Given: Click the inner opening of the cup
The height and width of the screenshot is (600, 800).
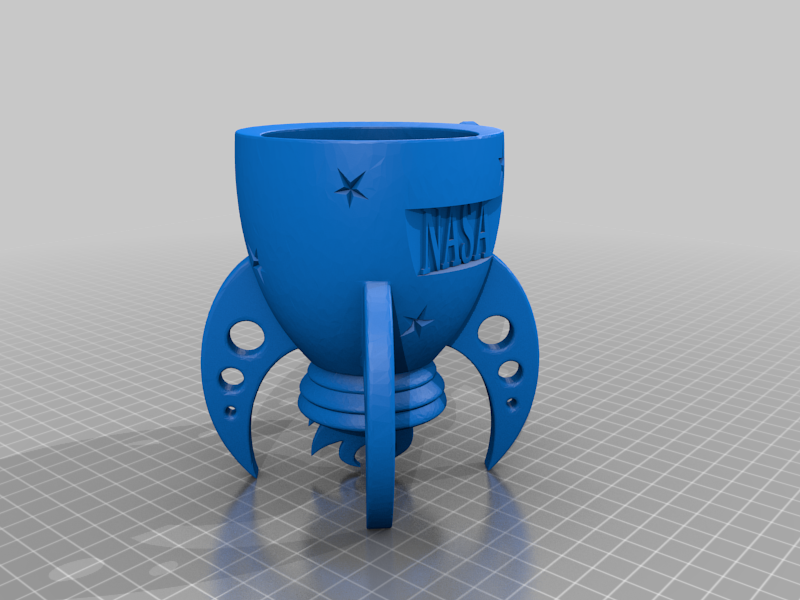Looking at the screenshot, I should pos(371,136).
